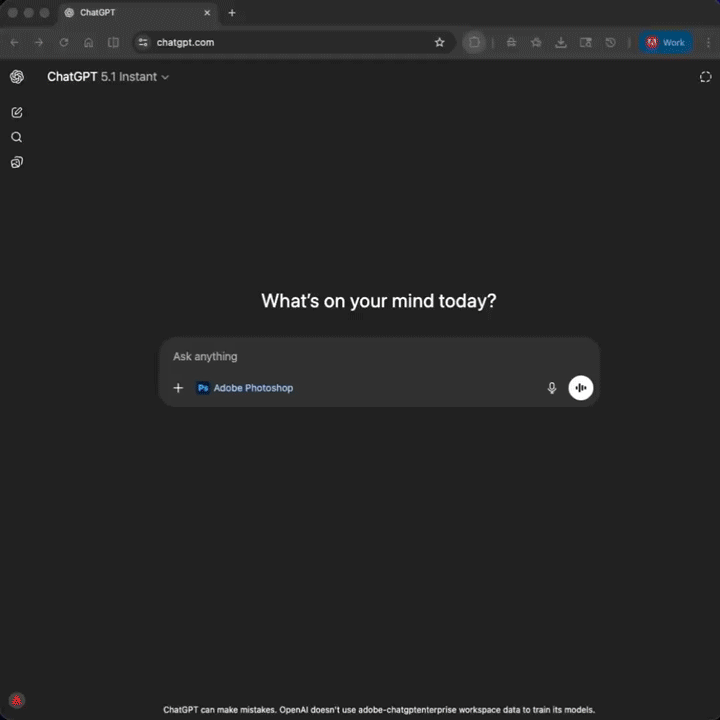Go forward with the browser forward arrow
The image size is (720, 720).
(39, 43)
